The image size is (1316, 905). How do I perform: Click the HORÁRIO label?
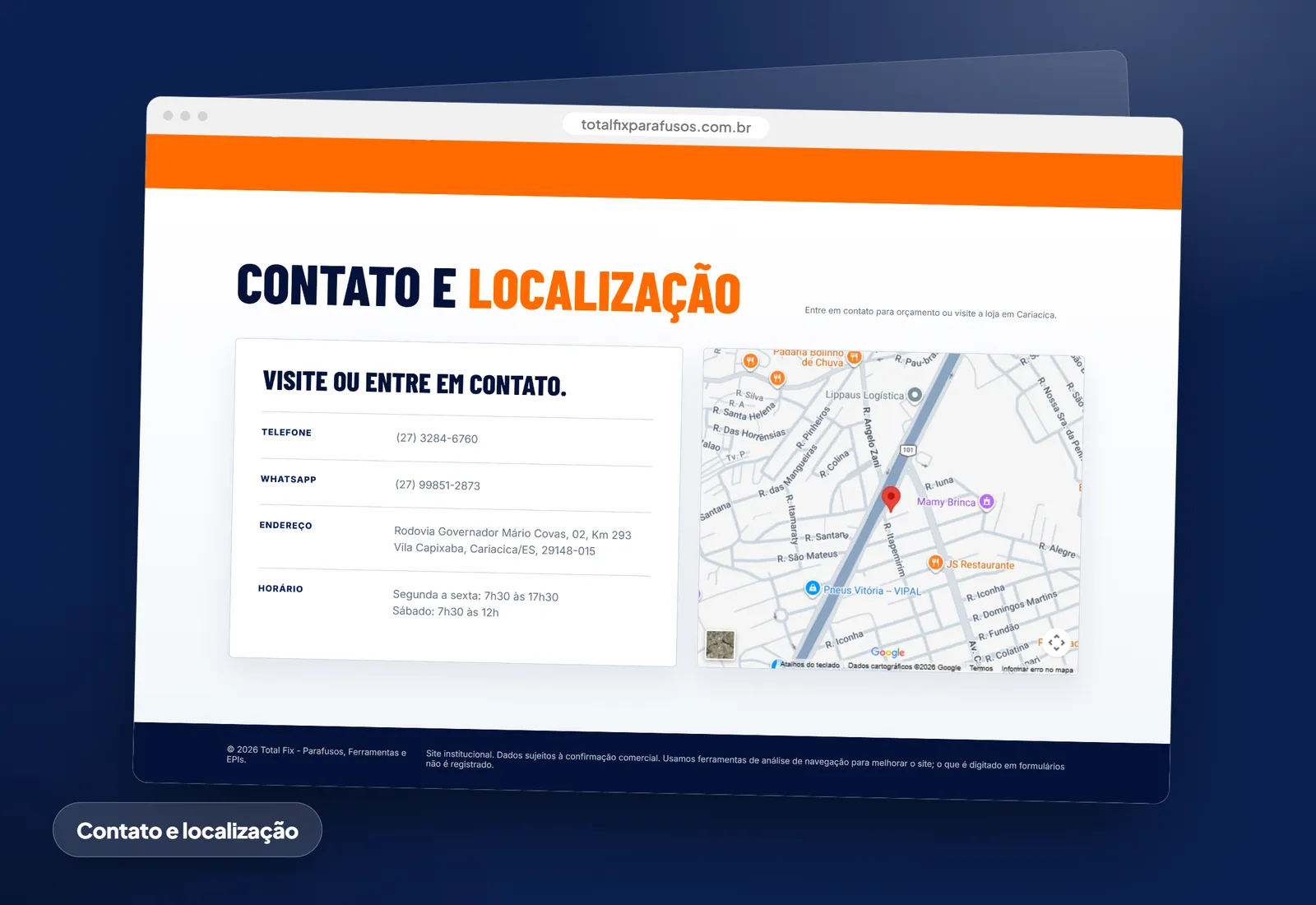point(280,588)
